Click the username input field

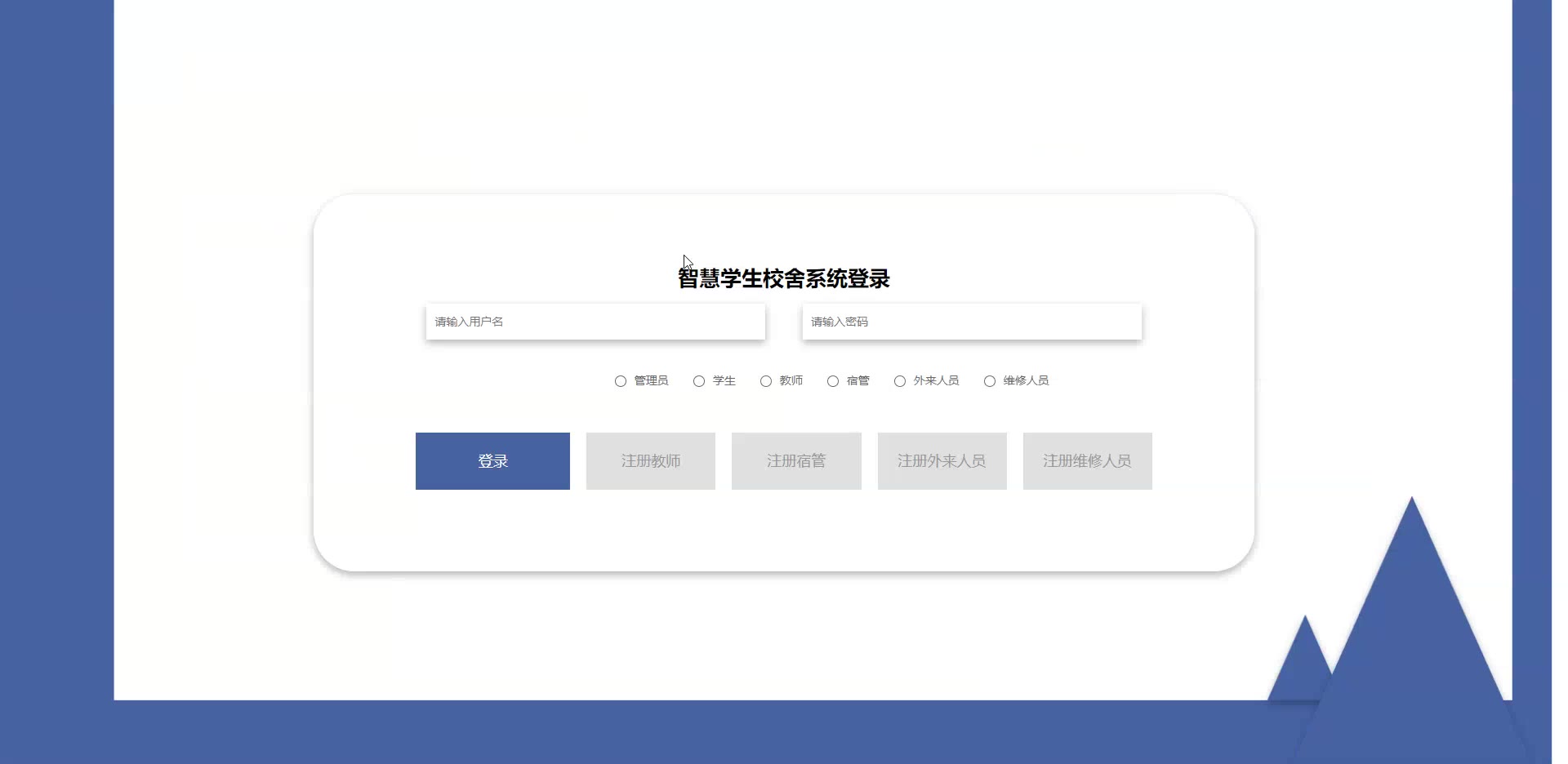595,322
